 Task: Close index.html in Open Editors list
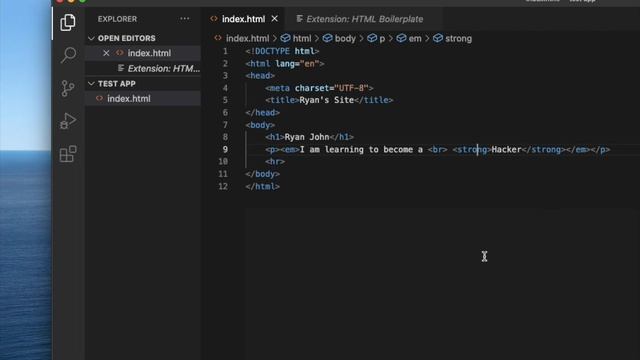[x=106, y=53]
